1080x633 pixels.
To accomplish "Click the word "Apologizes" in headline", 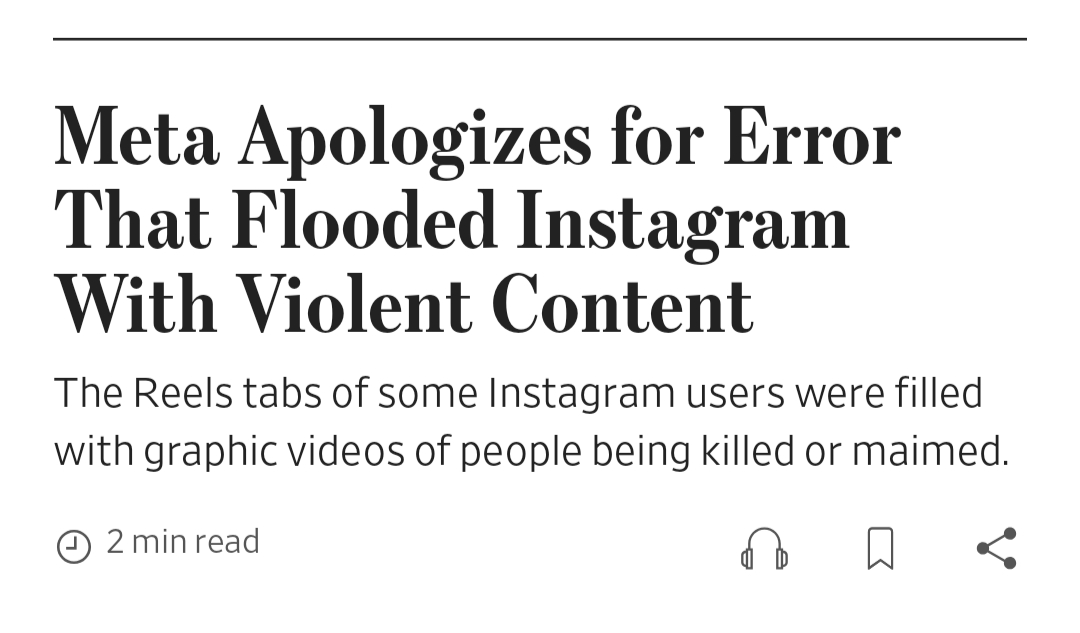I will click(x=415, y=139).
